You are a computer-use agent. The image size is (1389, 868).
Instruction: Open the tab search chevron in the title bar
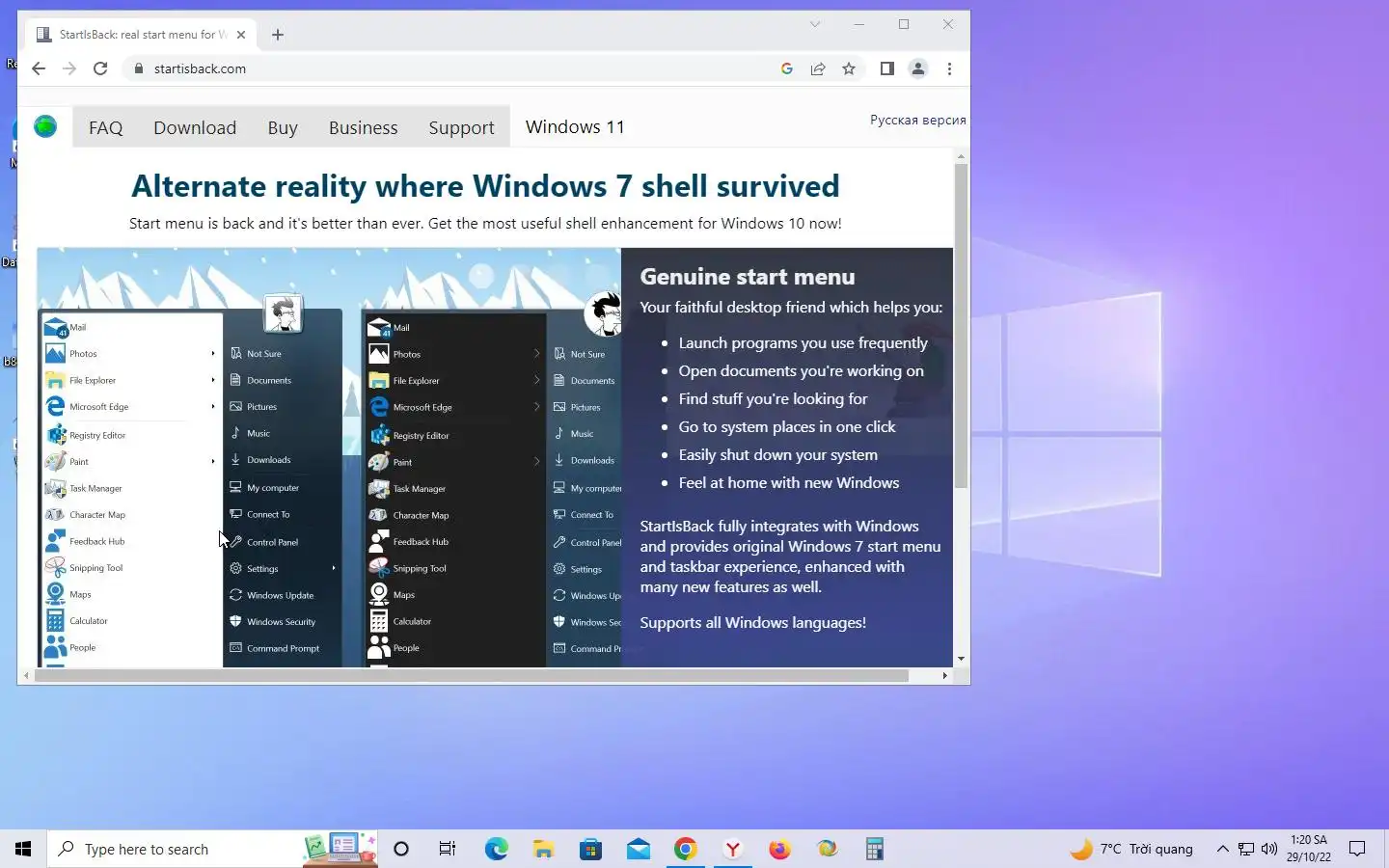[x=815, y=24]
